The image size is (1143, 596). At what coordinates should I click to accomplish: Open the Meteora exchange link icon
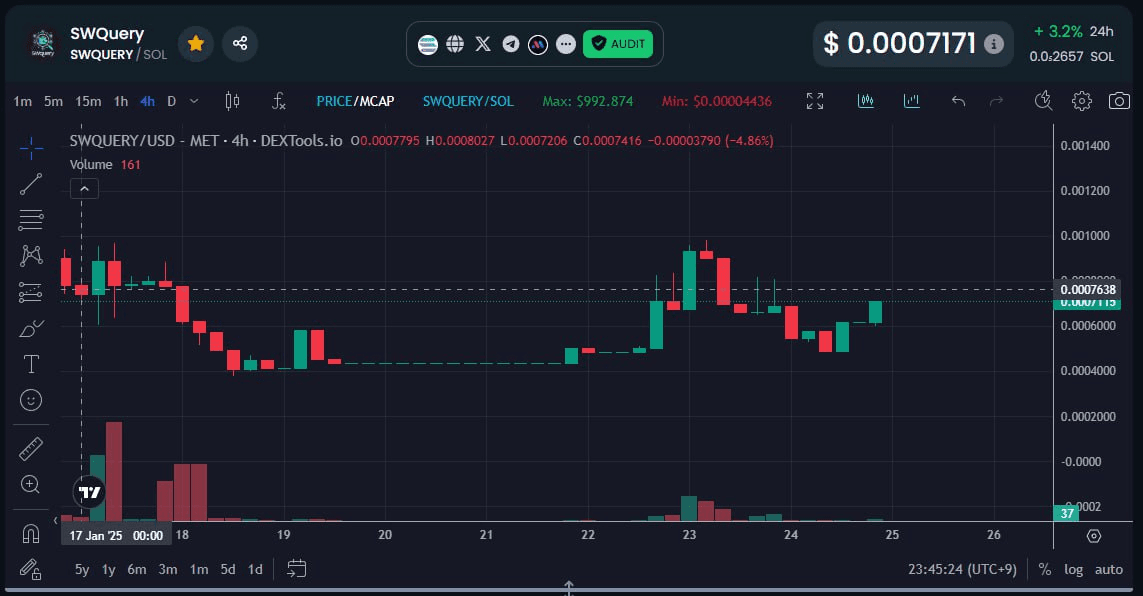tap(538, 44)
